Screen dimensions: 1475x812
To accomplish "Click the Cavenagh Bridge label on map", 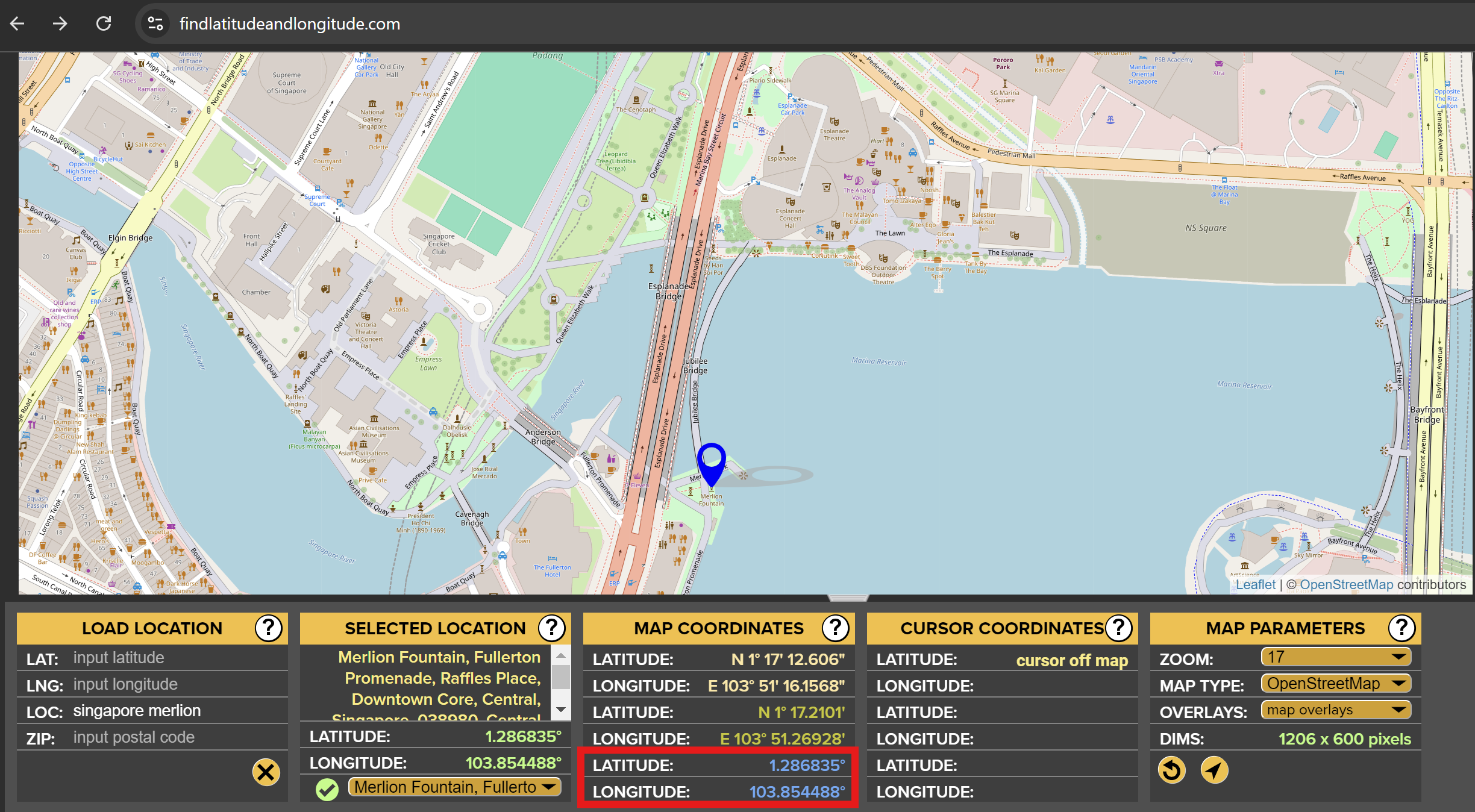I will click(472, 519).
